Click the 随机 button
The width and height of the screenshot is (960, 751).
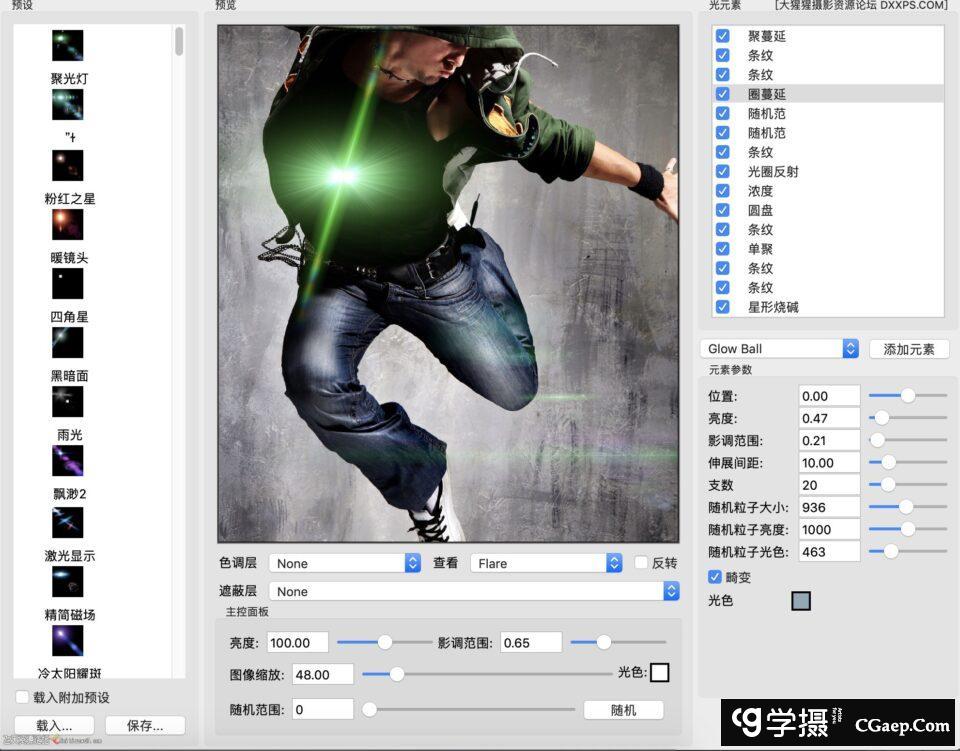click(623, 708)
